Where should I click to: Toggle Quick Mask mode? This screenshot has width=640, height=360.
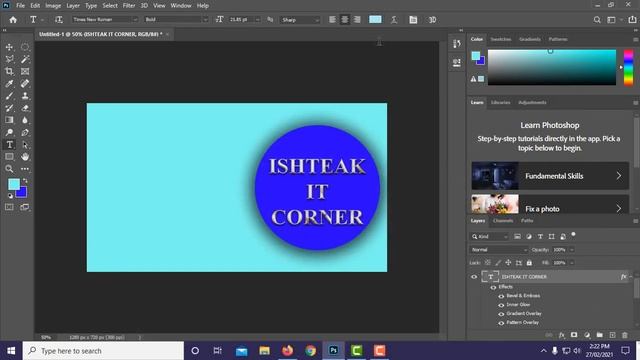9,207
